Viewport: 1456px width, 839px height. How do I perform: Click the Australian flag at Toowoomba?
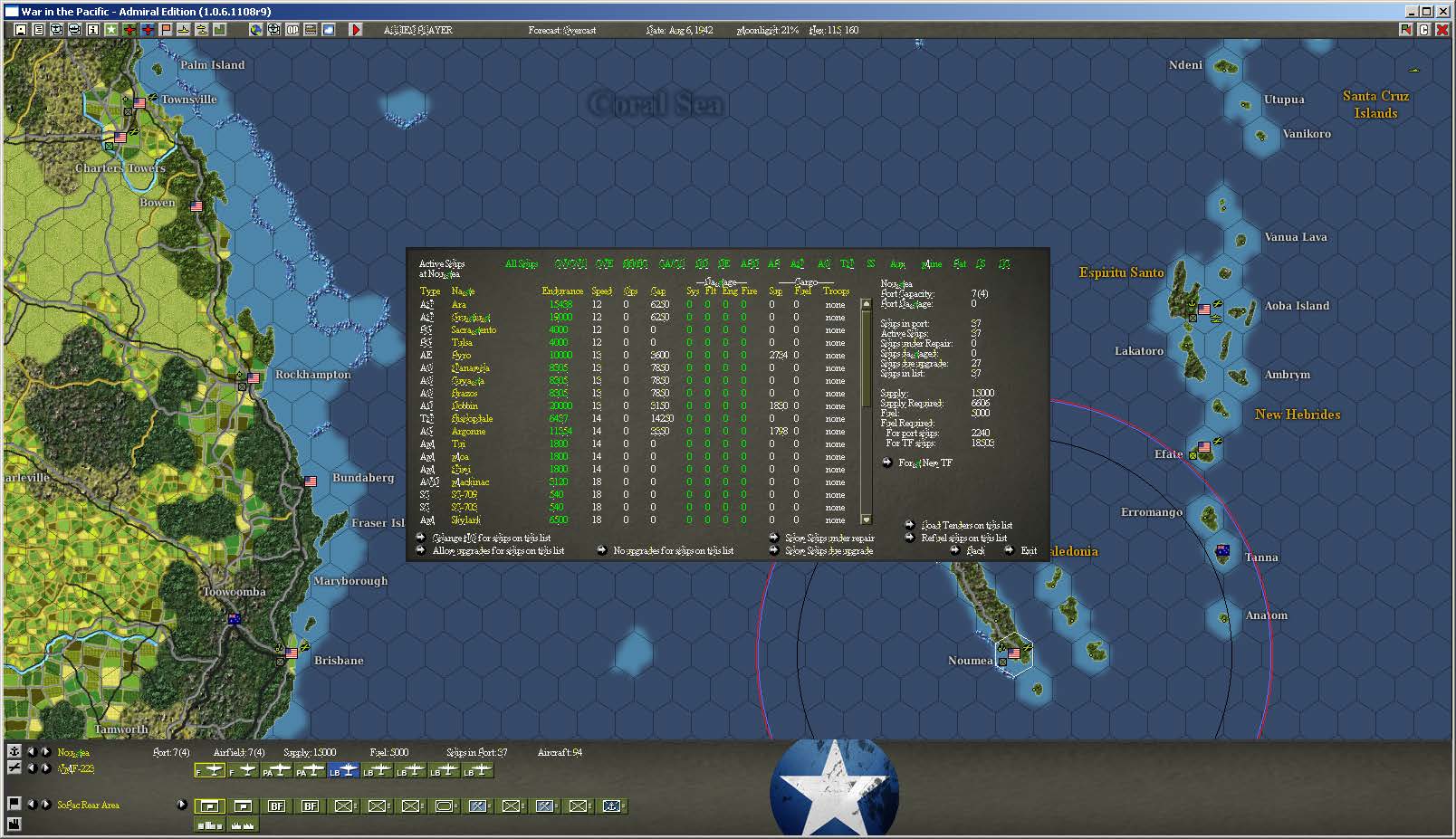click(235, 619)
